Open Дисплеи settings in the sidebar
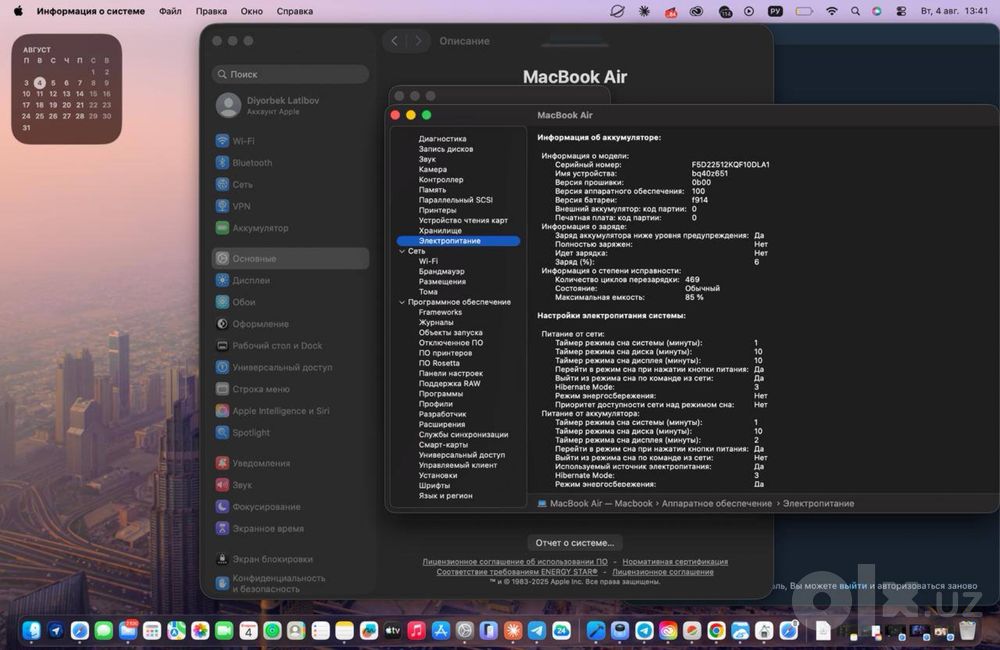This screenshot has width=1000, height=650. (x=242, y=280)
